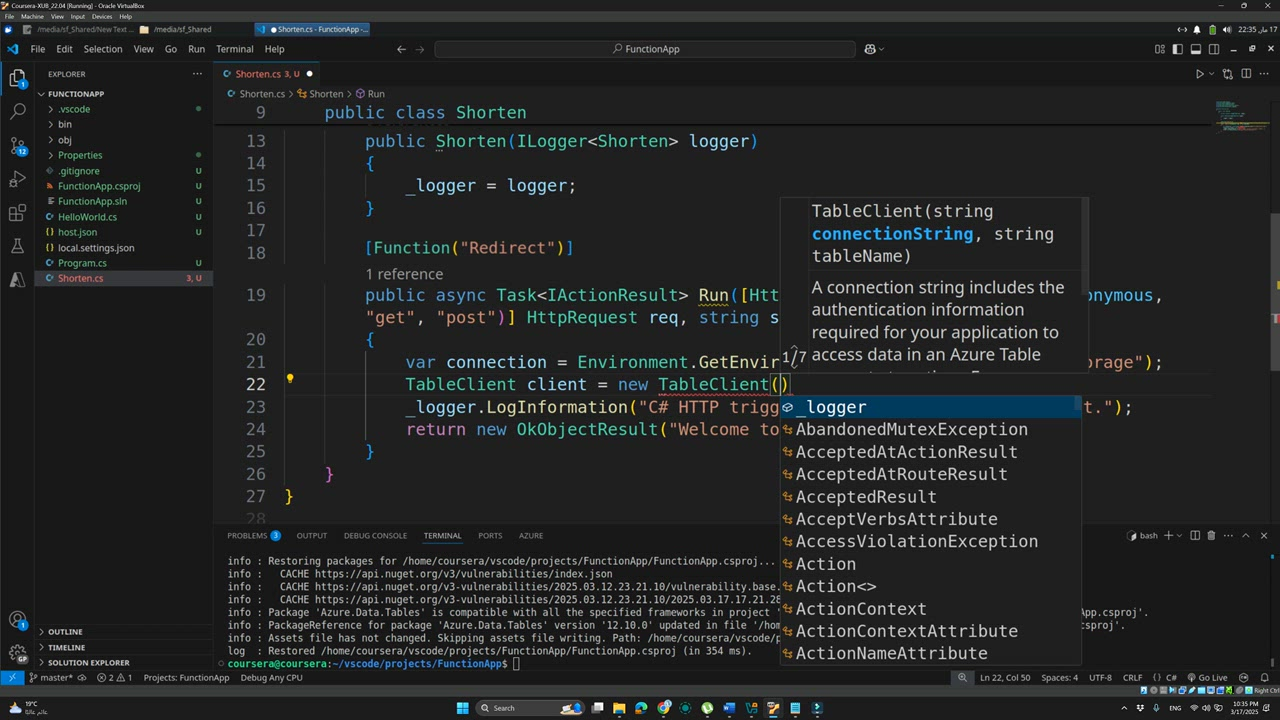Open the Extensions view

(x=17, y=213)
